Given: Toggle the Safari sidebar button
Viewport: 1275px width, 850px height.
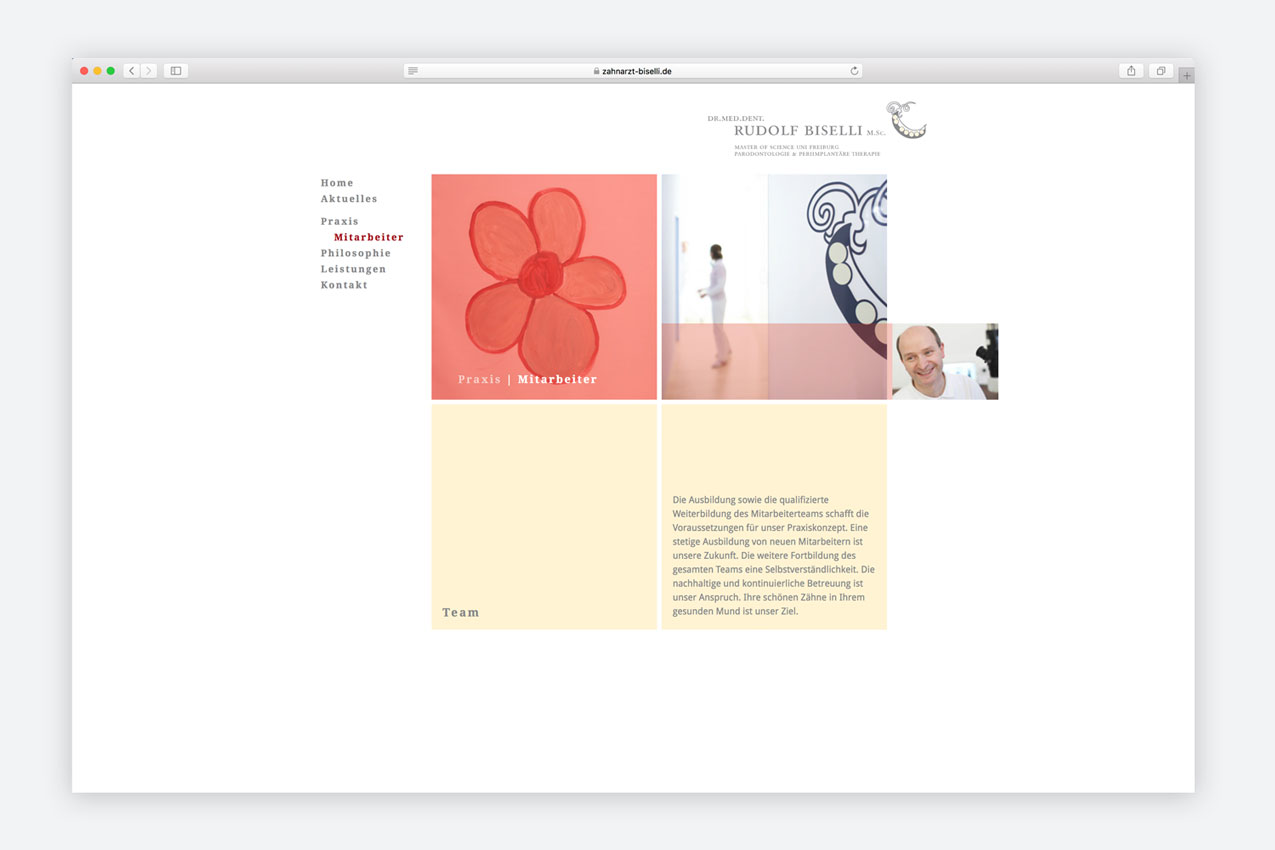Looking at the screenshot, I should tap(176, 71).
